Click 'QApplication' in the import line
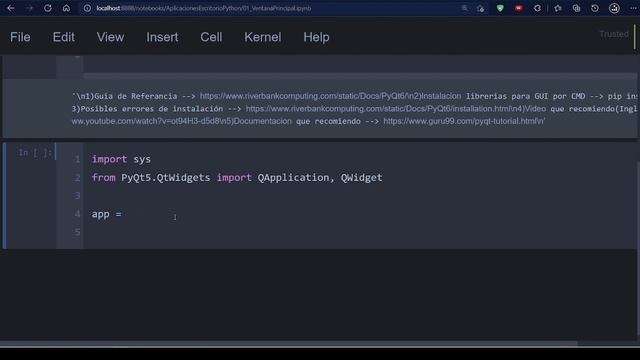 point(293,178)
